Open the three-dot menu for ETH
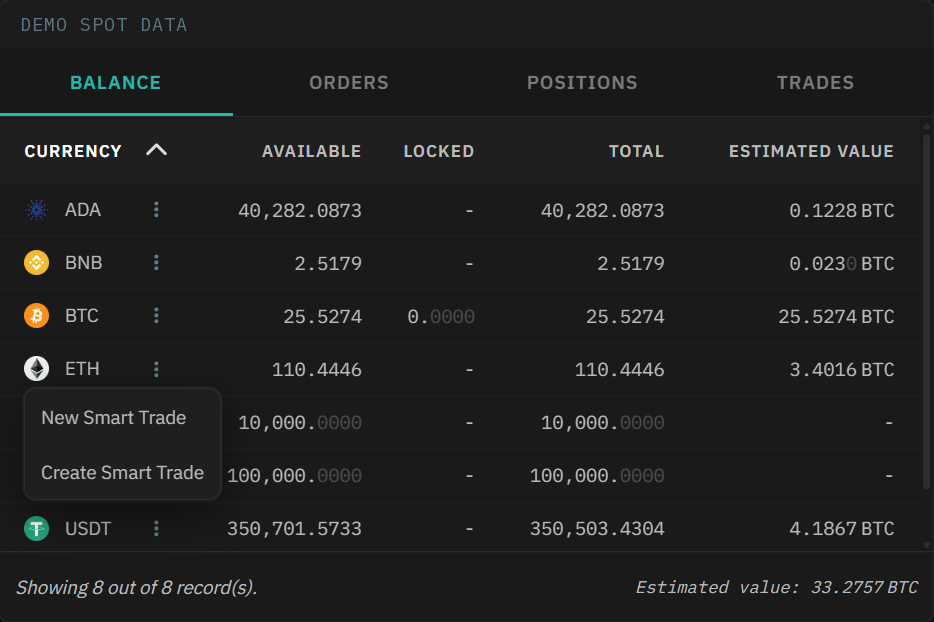The width and height of the screenshot is (934, 622). click(156, 369)
